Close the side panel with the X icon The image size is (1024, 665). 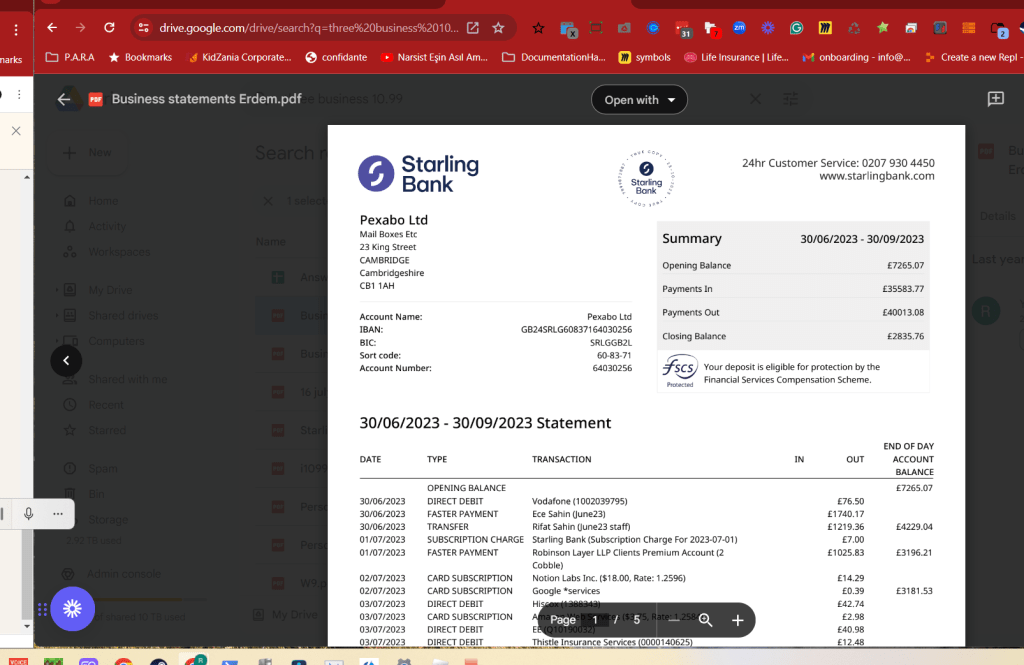[16, 131]
